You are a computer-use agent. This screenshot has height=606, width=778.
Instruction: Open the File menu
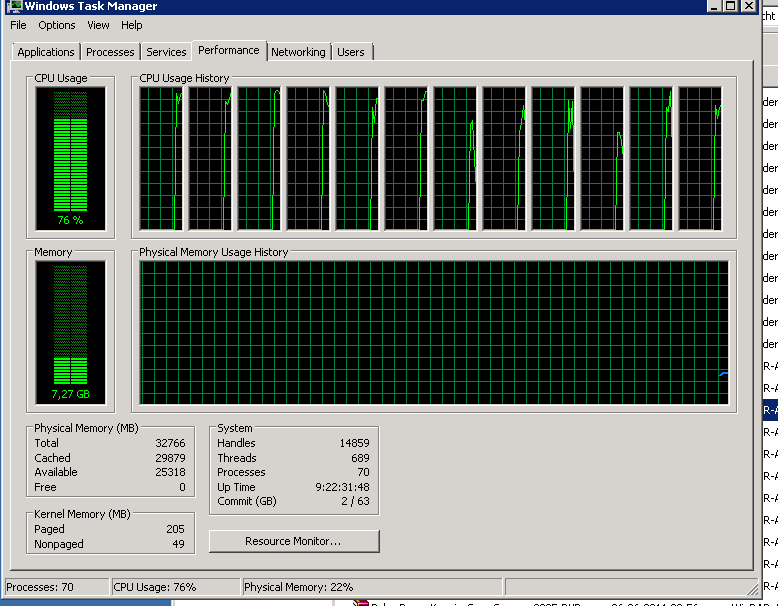pos(18,25)
